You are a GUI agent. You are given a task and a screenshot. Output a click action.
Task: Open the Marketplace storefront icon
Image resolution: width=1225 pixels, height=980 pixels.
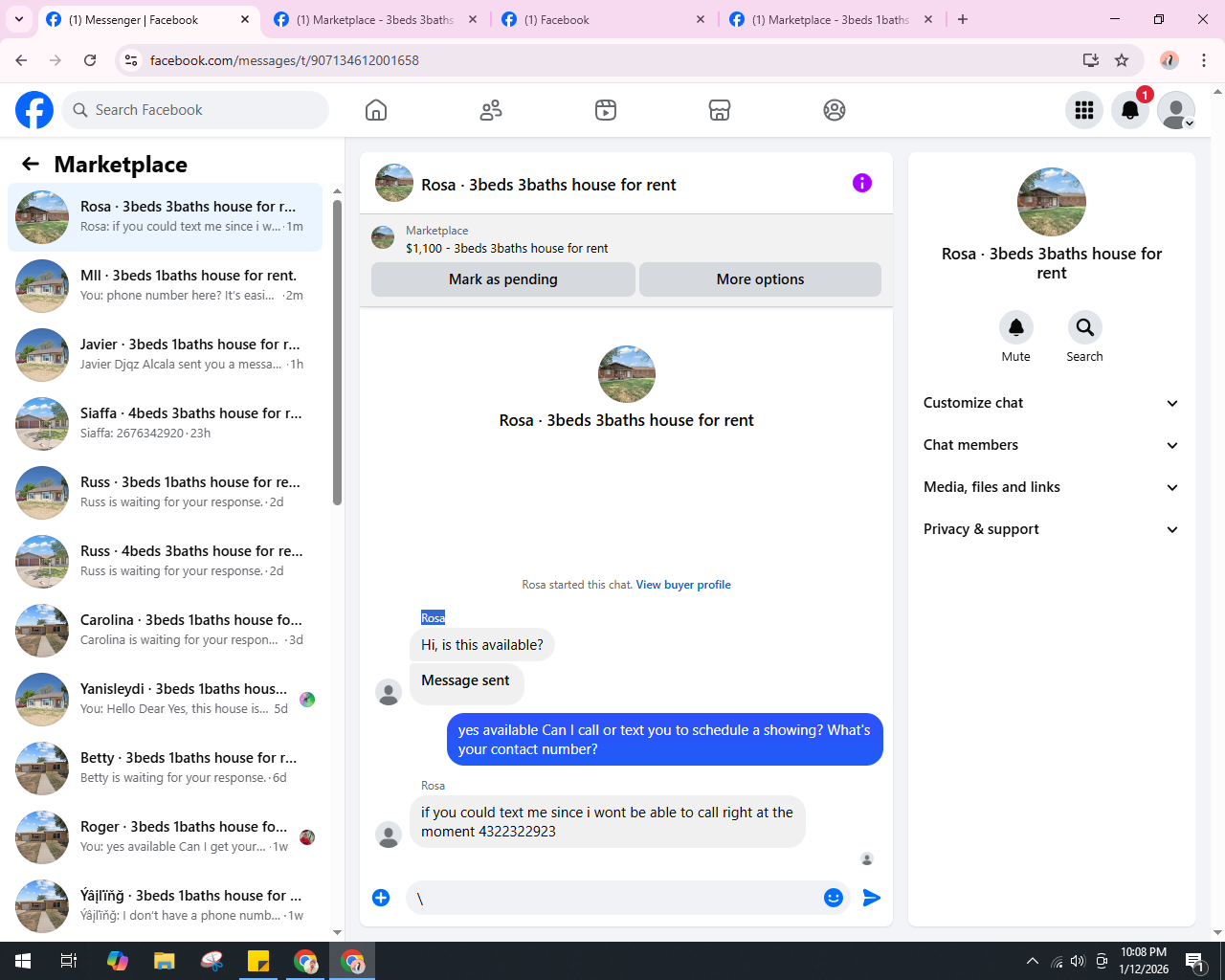tap(720, 110)
